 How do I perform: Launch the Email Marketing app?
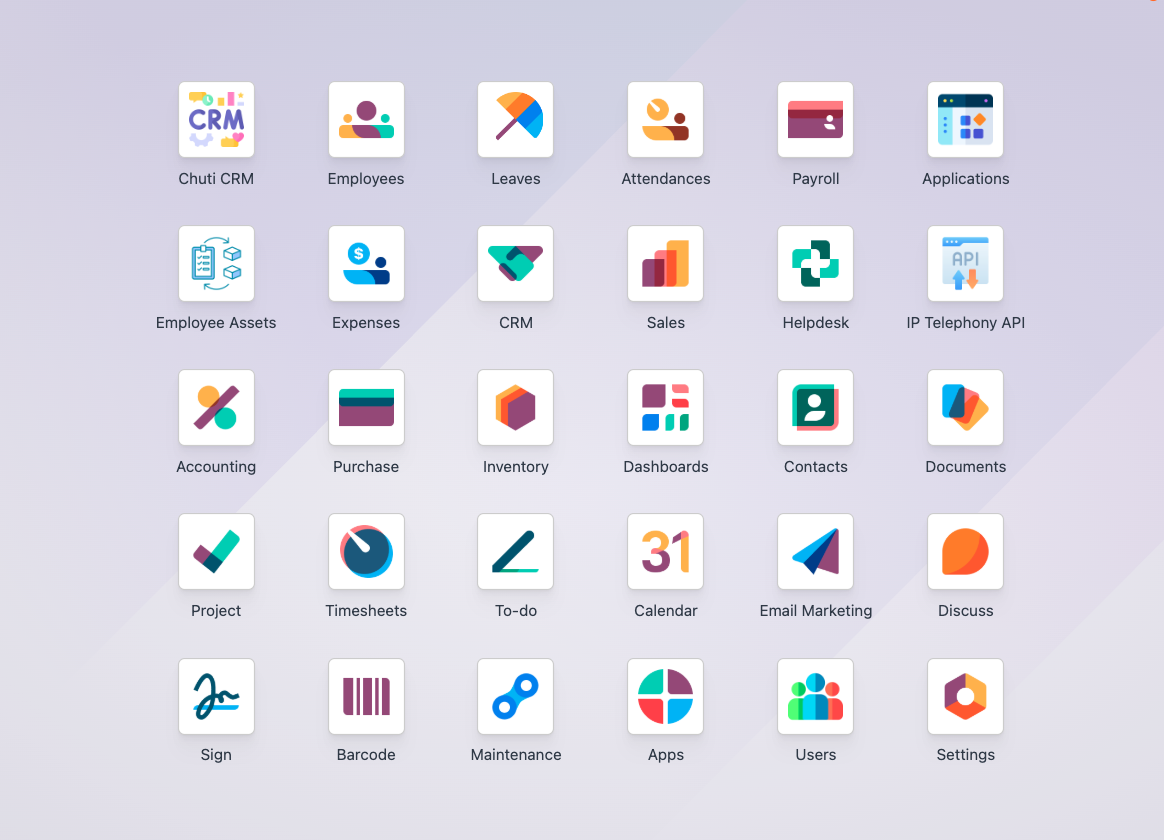pos(815,551)
